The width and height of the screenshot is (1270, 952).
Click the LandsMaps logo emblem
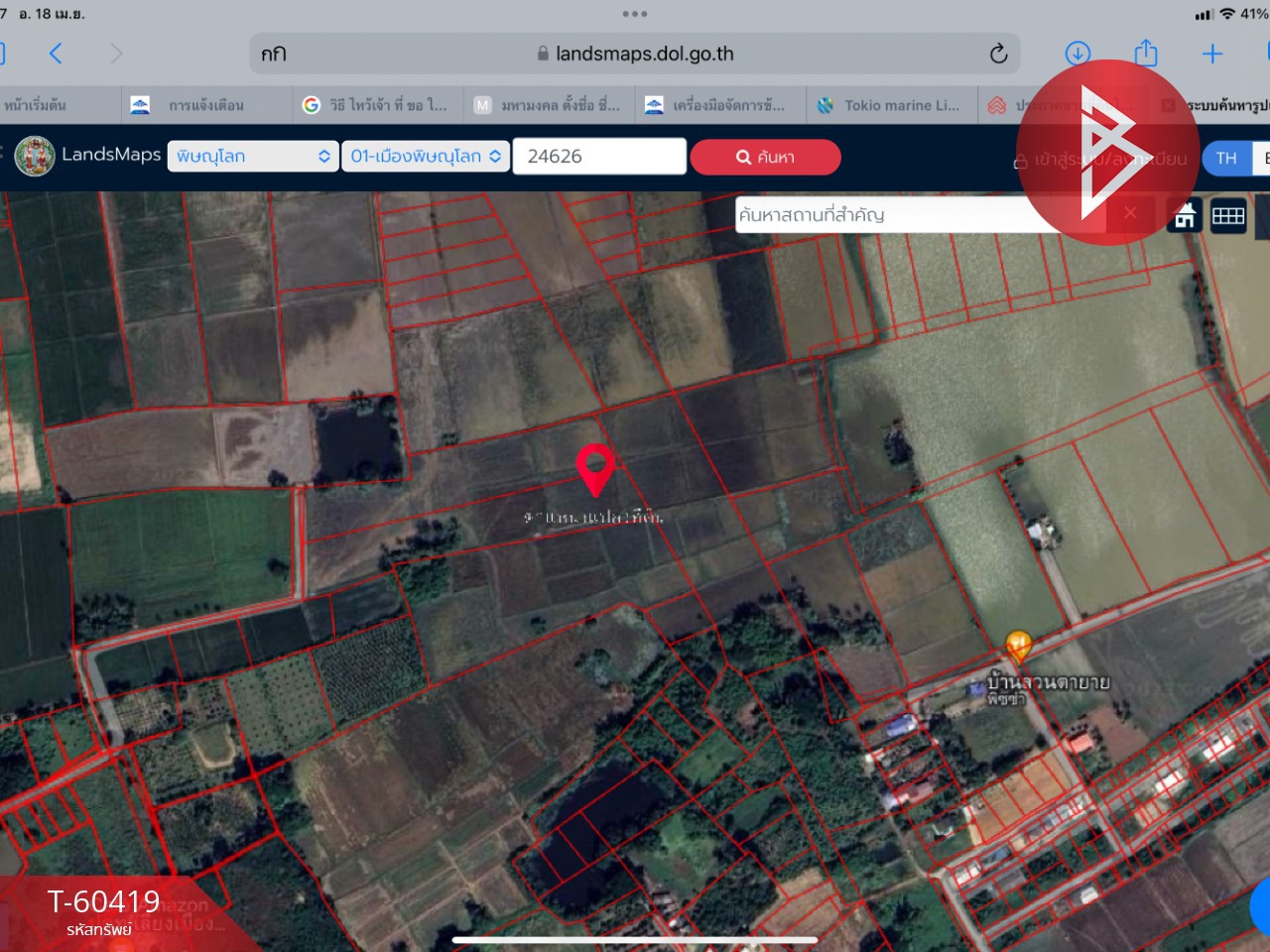35,156
